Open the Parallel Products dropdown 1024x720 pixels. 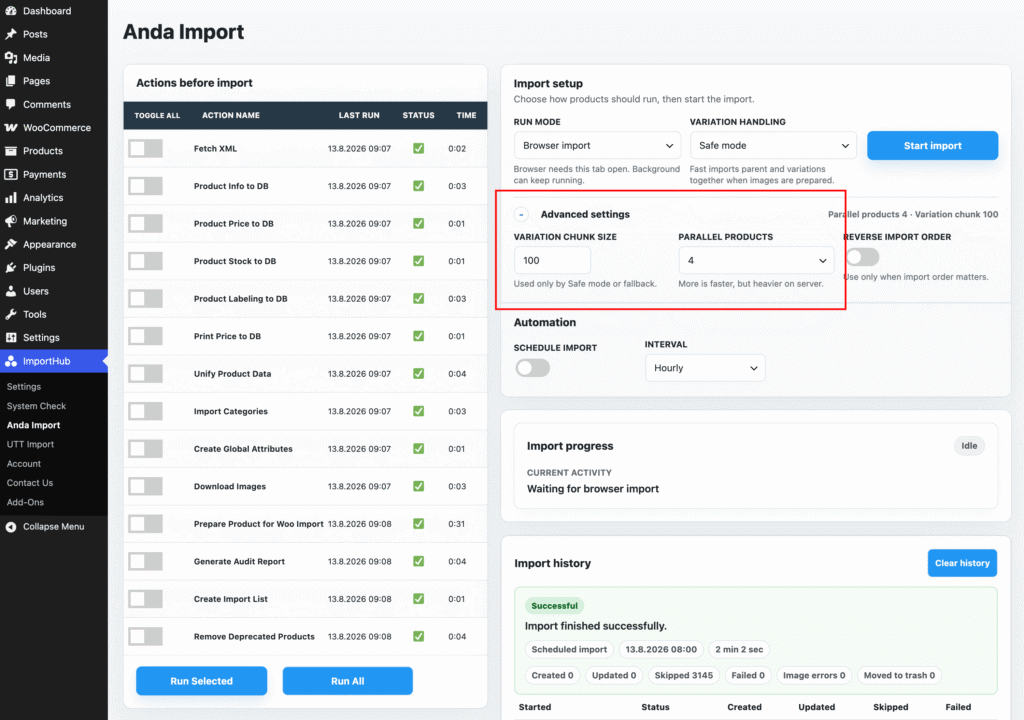756,260
